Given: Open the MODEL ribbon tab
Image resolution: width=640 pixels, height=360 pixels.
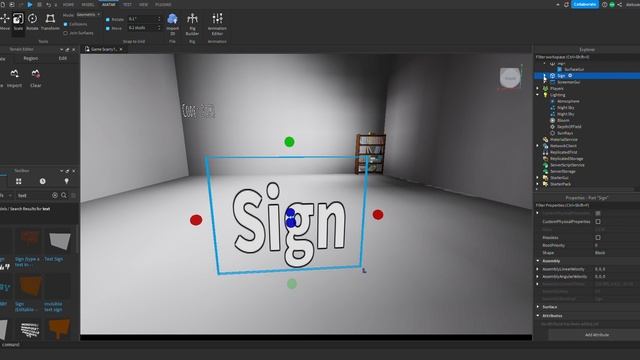Looking at the screenshot, I should [88, 4].
